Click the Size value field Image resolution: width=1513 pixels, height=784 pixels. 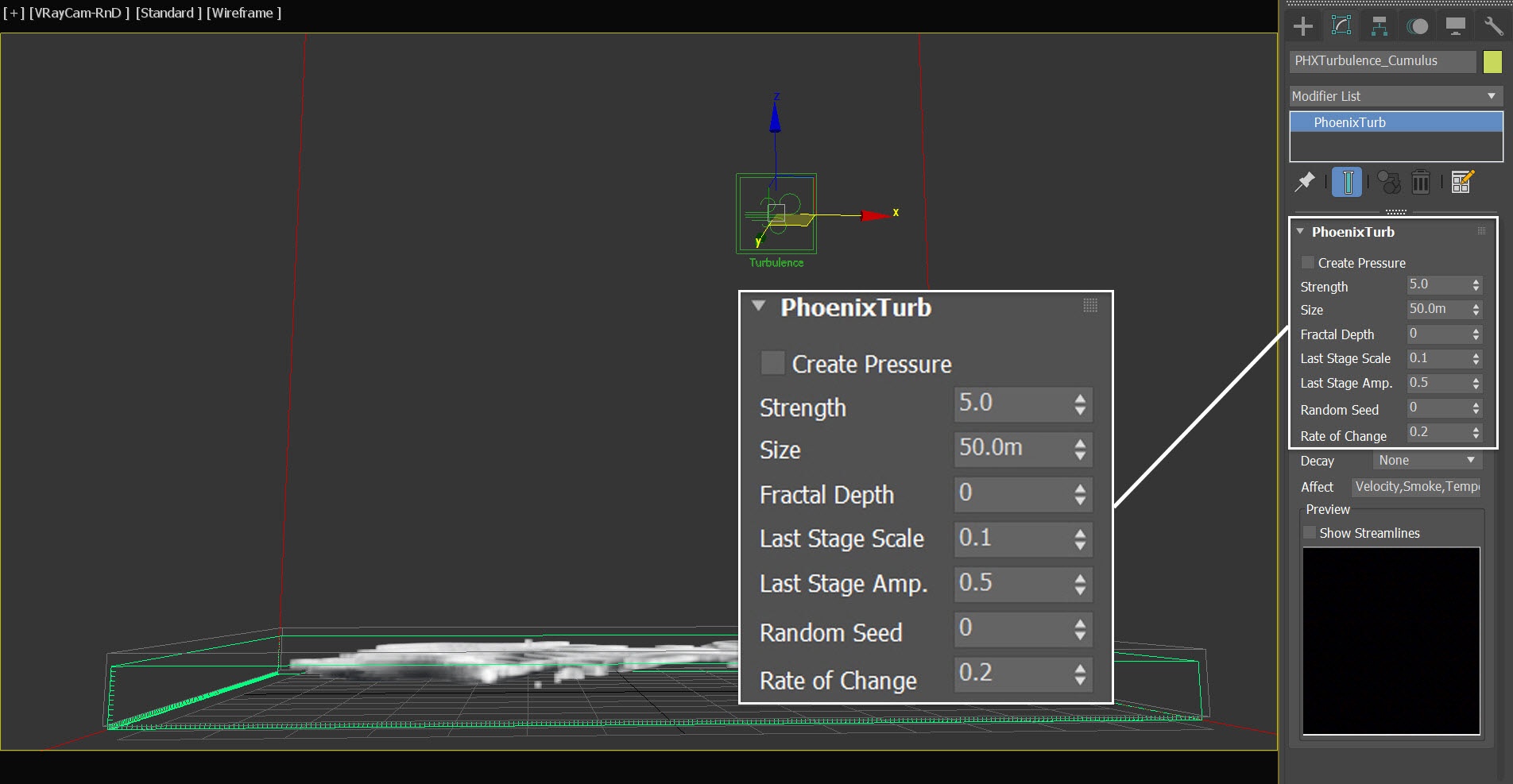[1438, 309]
